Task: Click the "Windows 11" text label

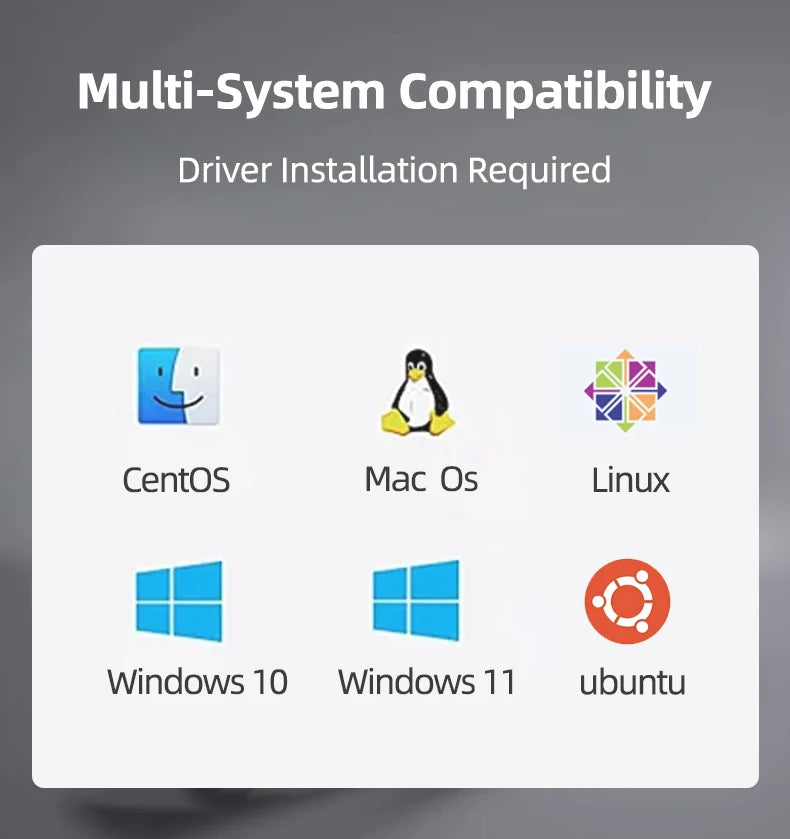Action: pyautogui.click(x=427, y=682)
